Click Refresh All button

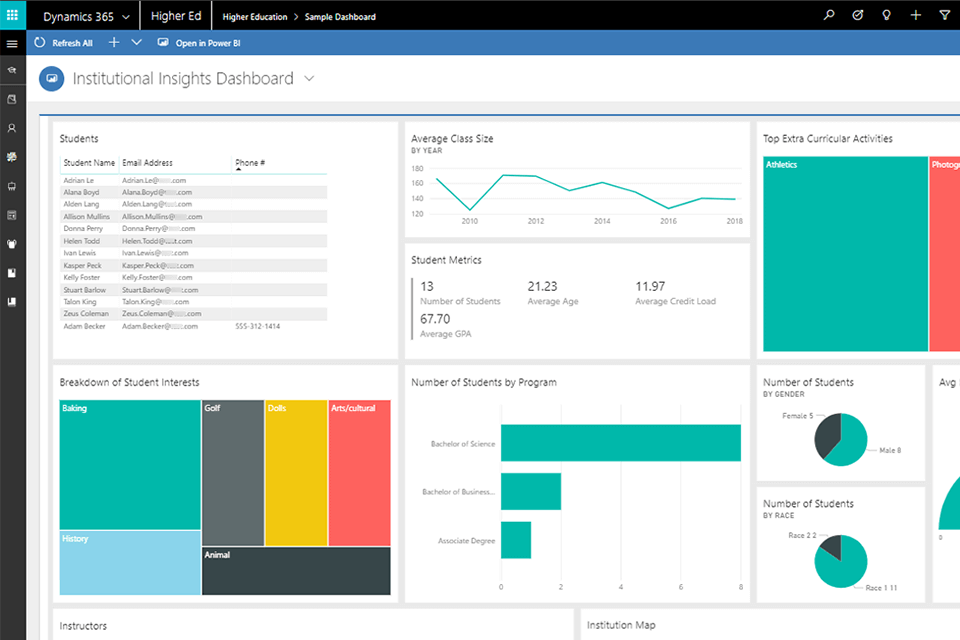[x=64, y=43]
